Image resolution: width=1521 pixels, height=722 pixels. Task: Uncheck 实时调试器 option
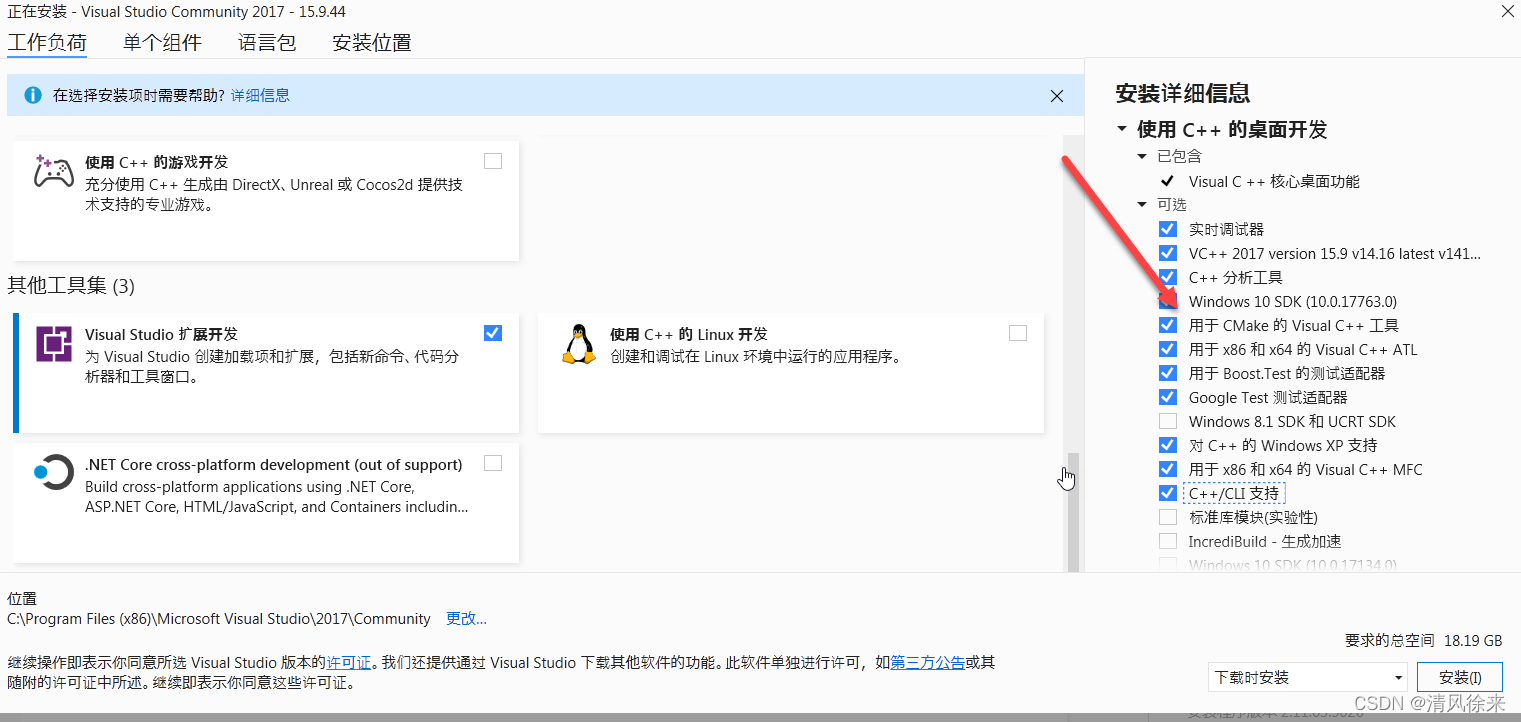[1168, 229]
